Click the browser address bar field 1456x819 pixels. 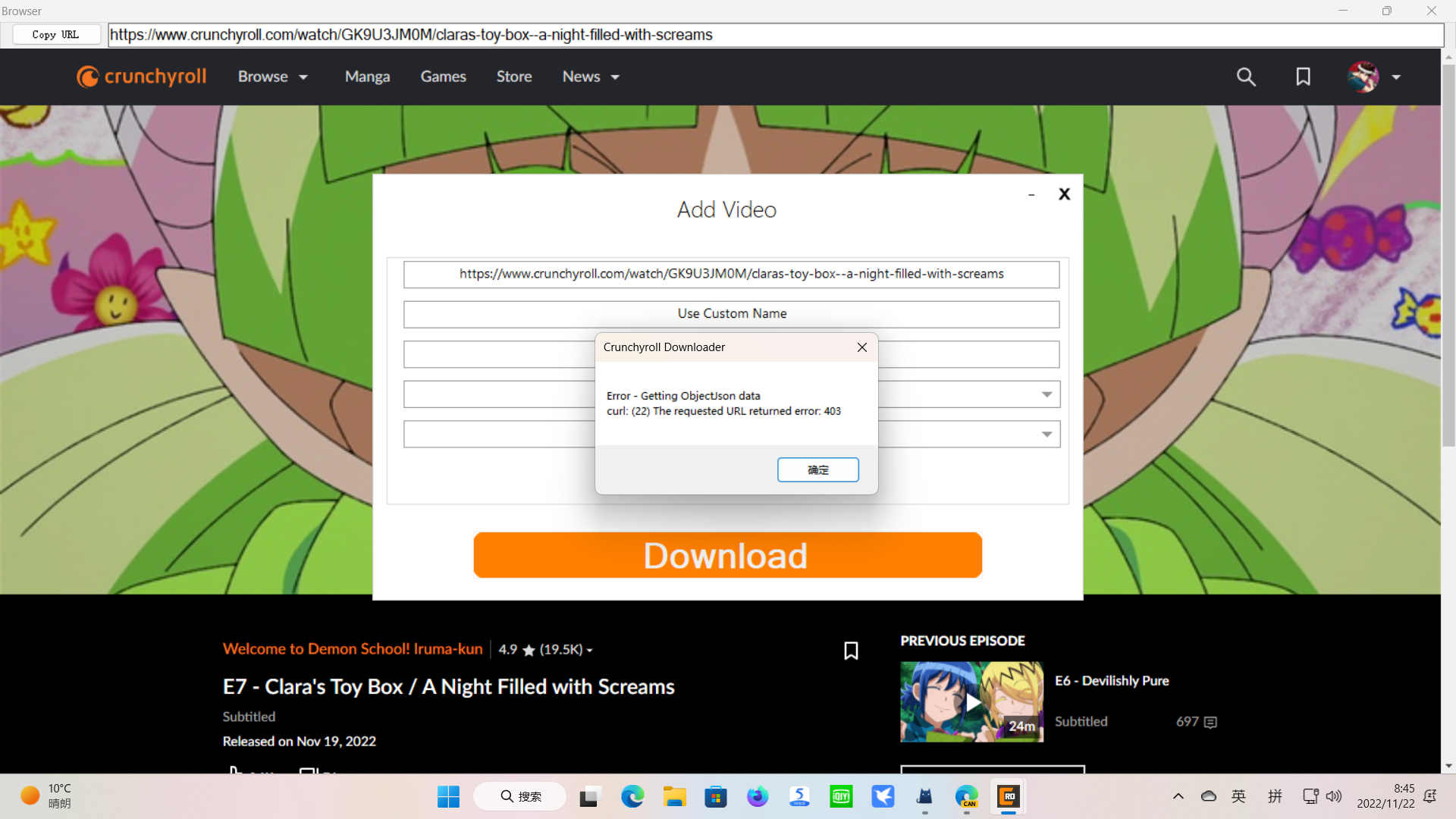[x=775, y=35]
